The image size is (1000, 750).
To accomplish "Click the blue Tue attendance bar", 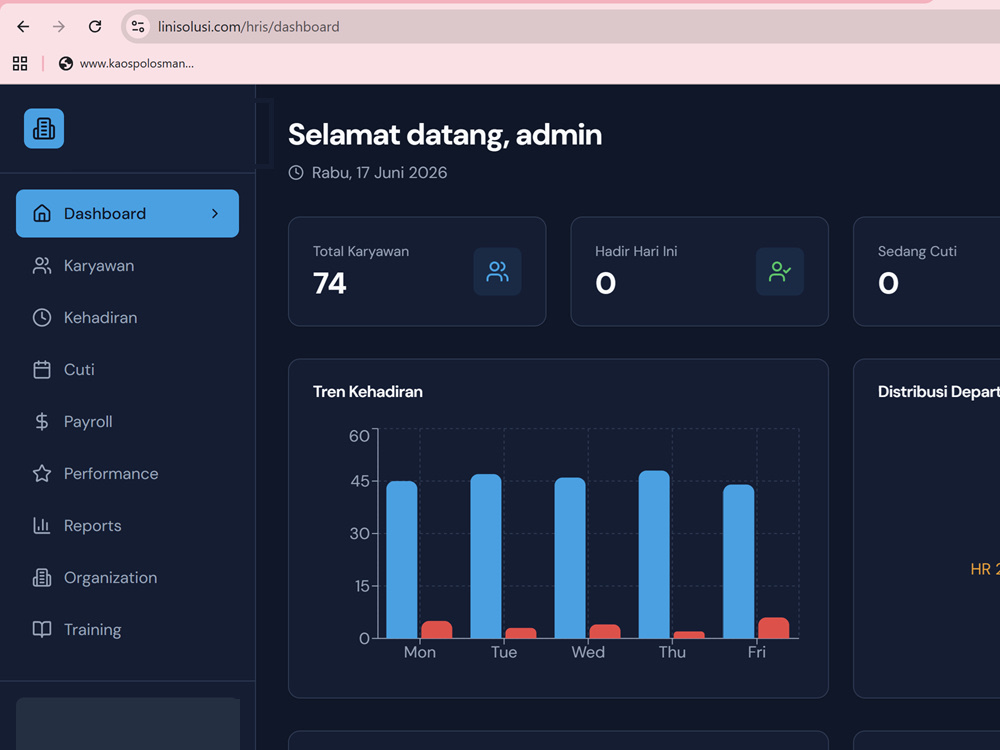I will 486,556.
